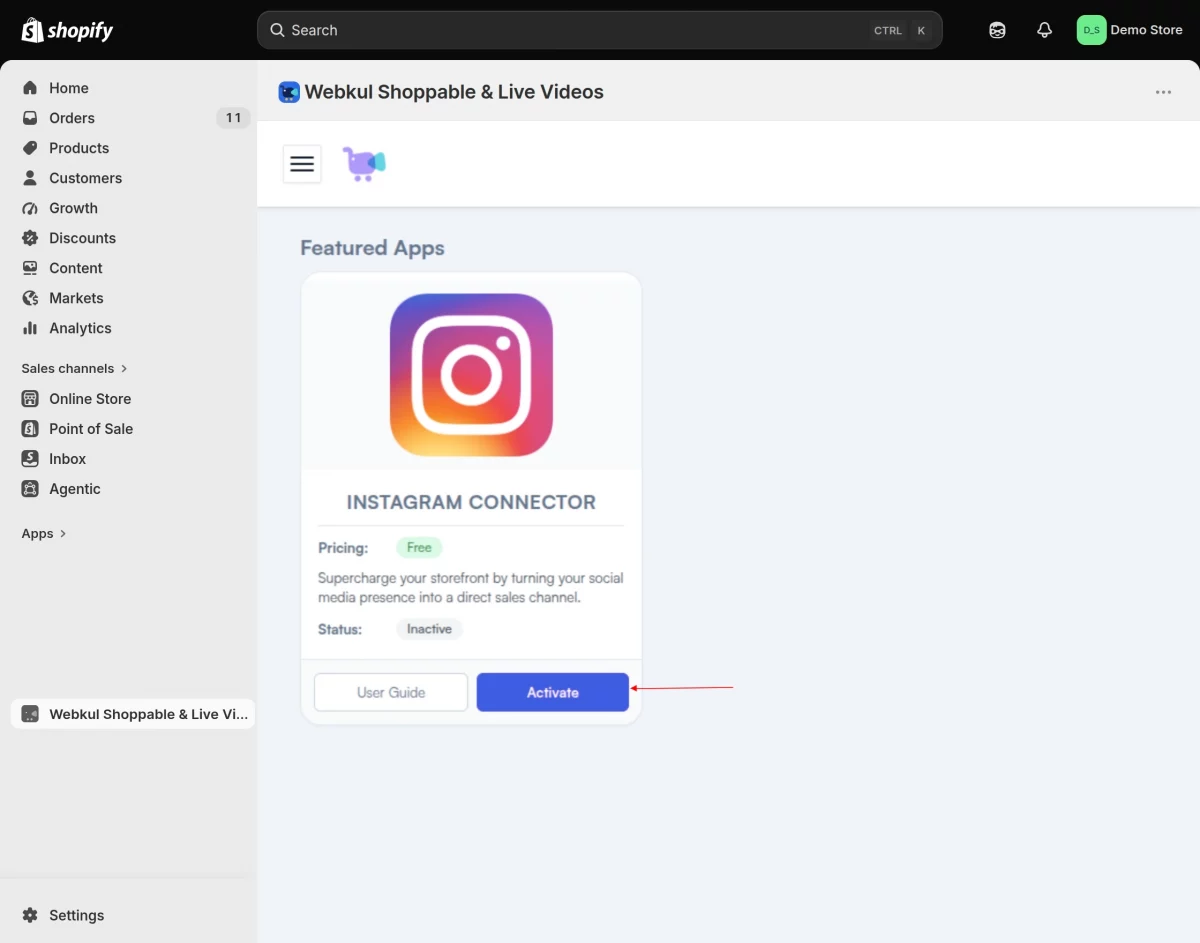Select Webkul Shoppable & Live Videos app entry

pyautogui.click(x=133, y=714)
